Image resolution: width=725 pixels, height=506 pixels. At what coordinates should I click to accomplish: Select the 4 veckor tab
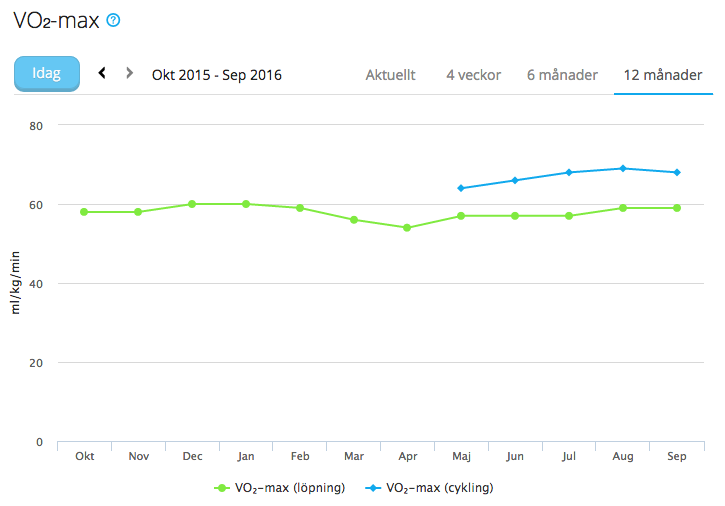pos(472,75)
